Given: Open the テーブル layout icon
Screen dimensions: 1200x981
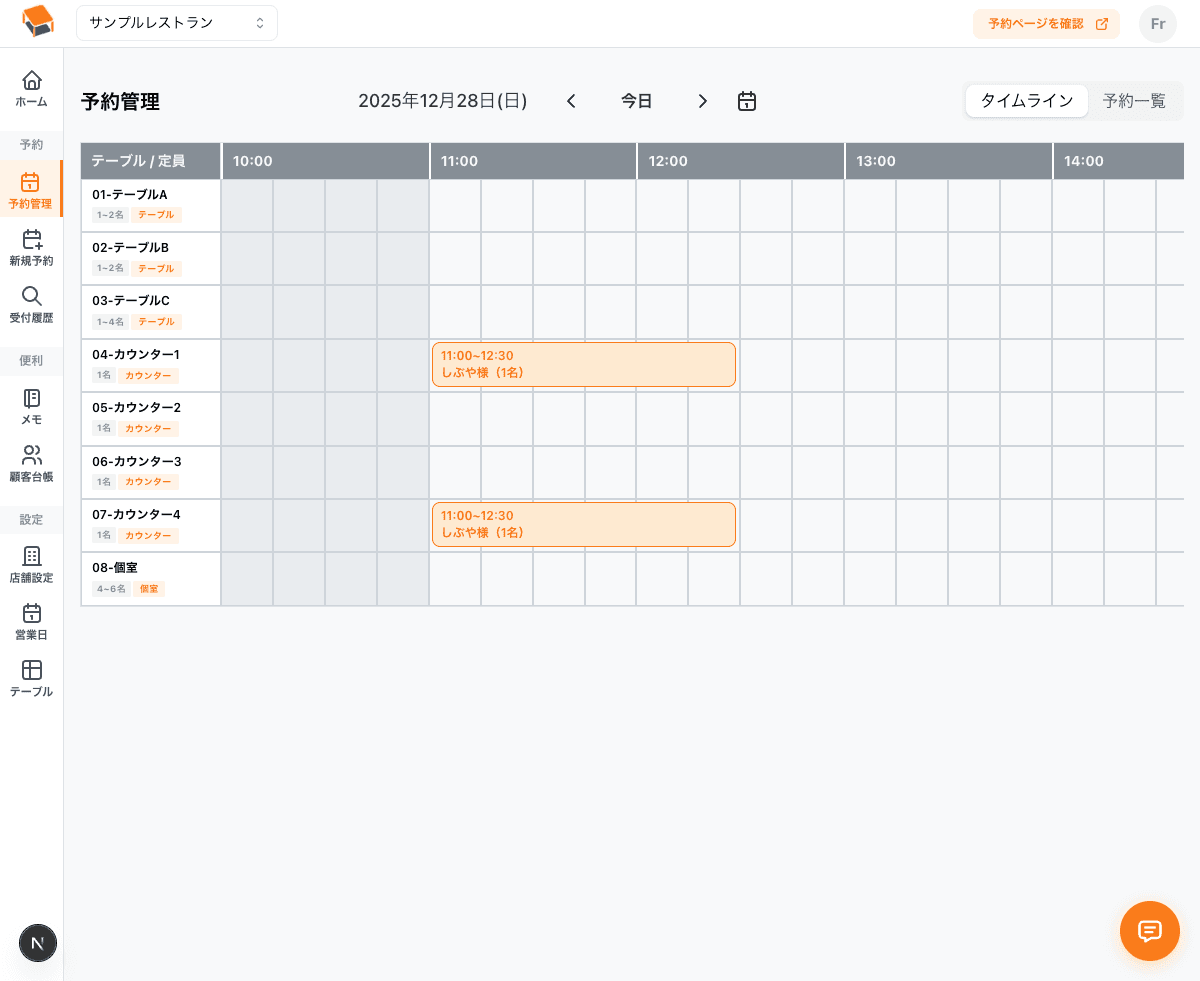Looking at the screenshot, I should click(x=32, y=670).
